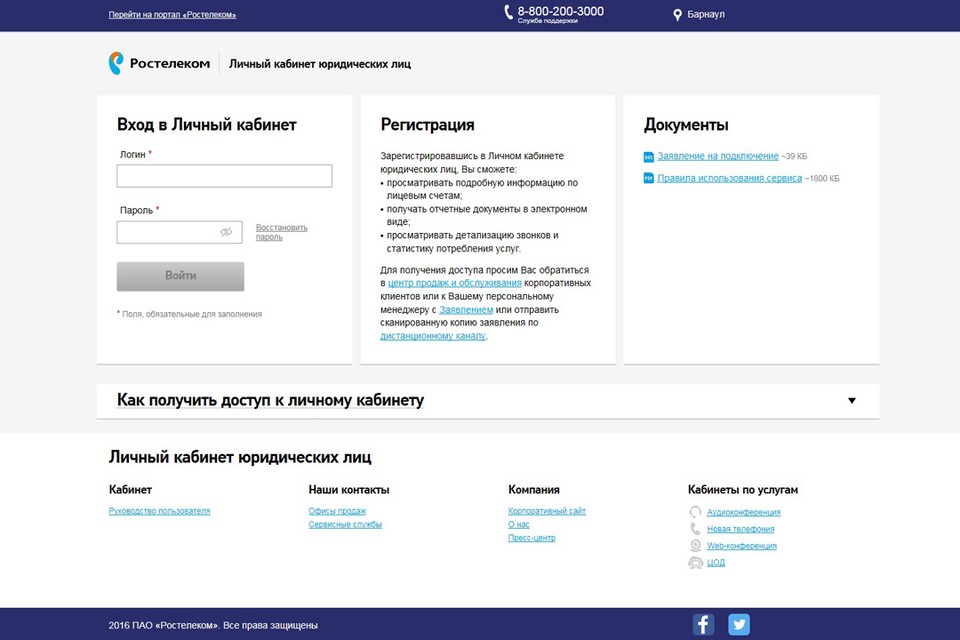Click the Аудиоконференция headset icon

(x=695, y=512)
